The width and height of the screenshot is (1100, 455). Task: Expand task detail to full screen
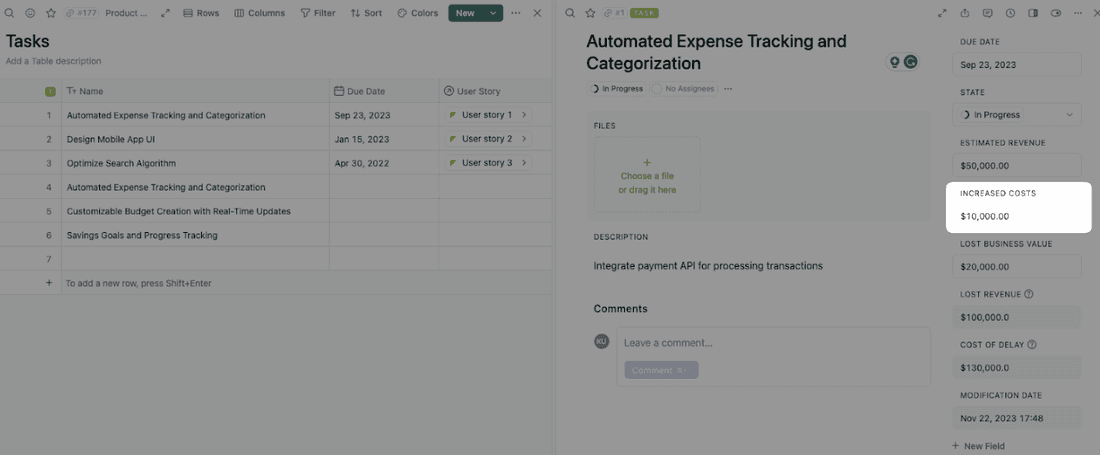(942, 13)
